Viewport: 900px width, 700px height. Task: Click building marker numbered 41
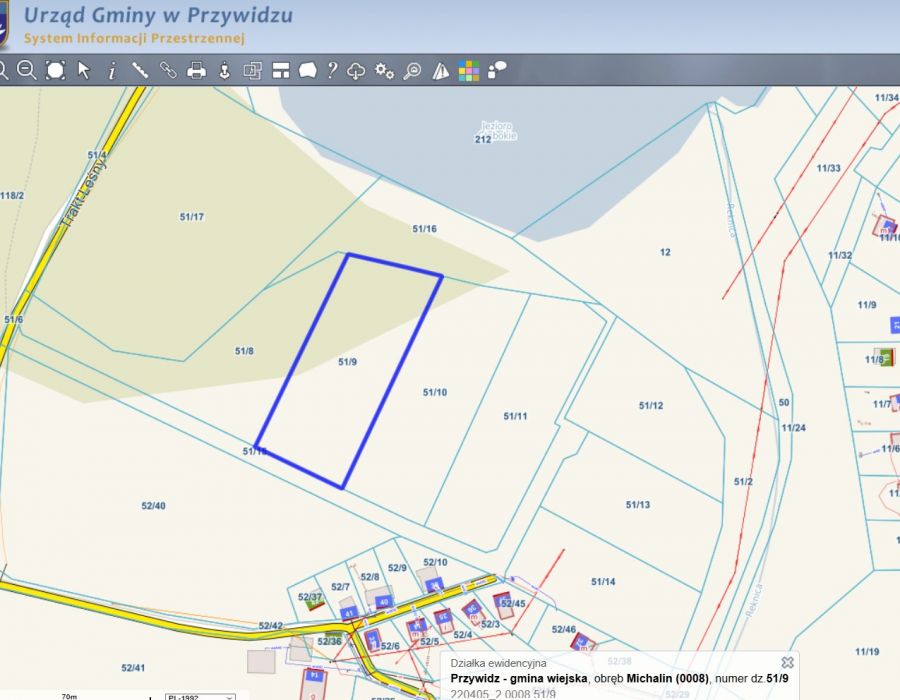[x=349, y=613]
